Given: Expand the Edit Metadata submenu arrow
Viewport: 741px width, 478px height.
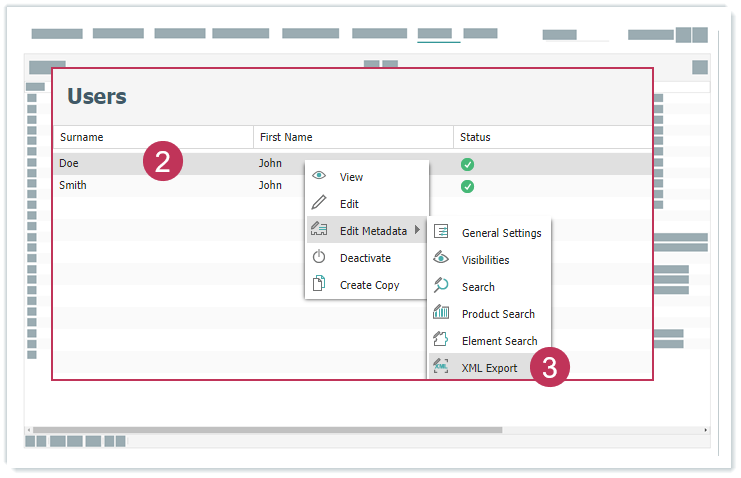Looking at the screenshot, I should (x=417, y=231).
